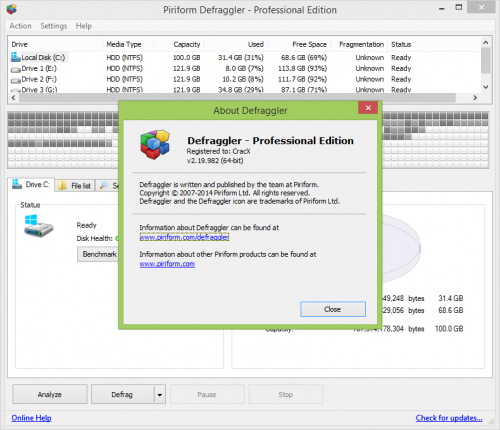Click the Defrag button
This screenshot has width=500, height=430.
click(x=122, y=394)
